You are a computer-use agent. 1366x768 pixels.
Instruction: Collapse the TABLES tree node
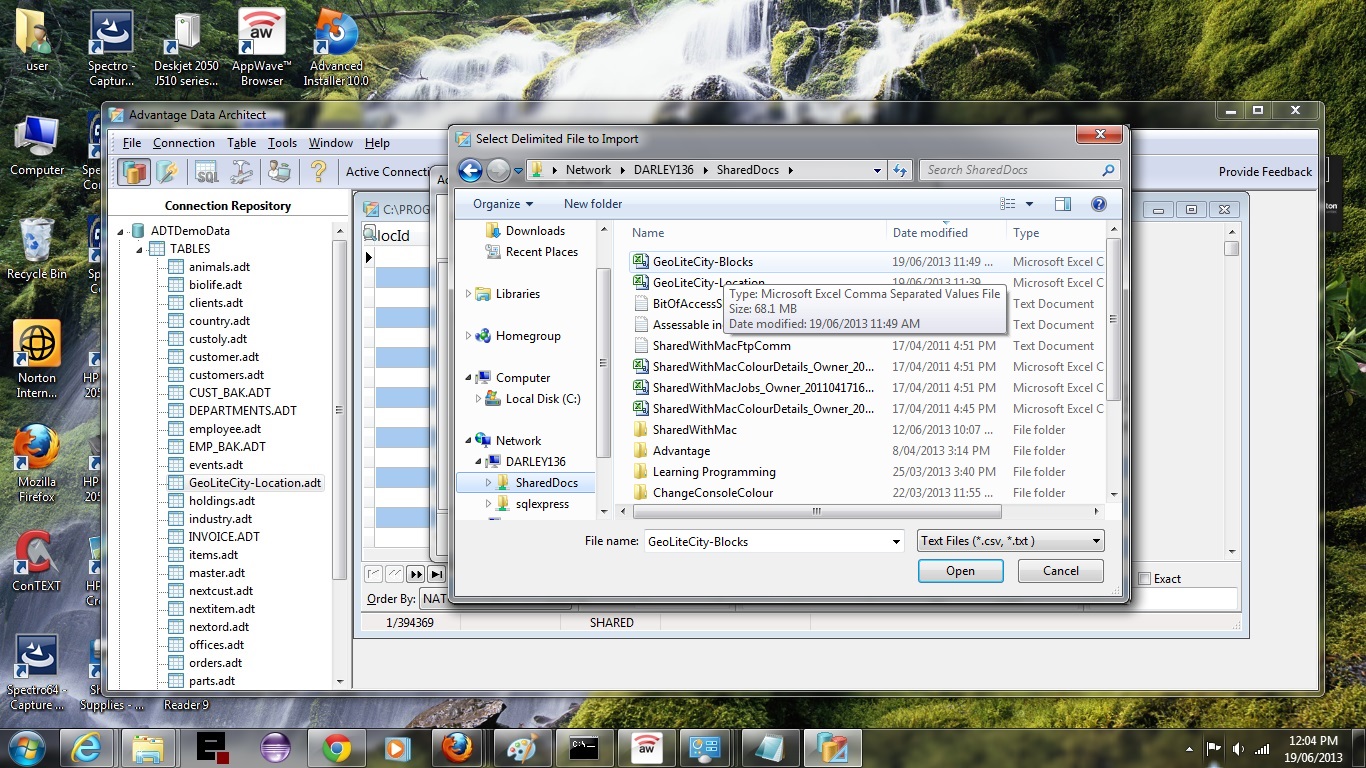tap(140, 249)
